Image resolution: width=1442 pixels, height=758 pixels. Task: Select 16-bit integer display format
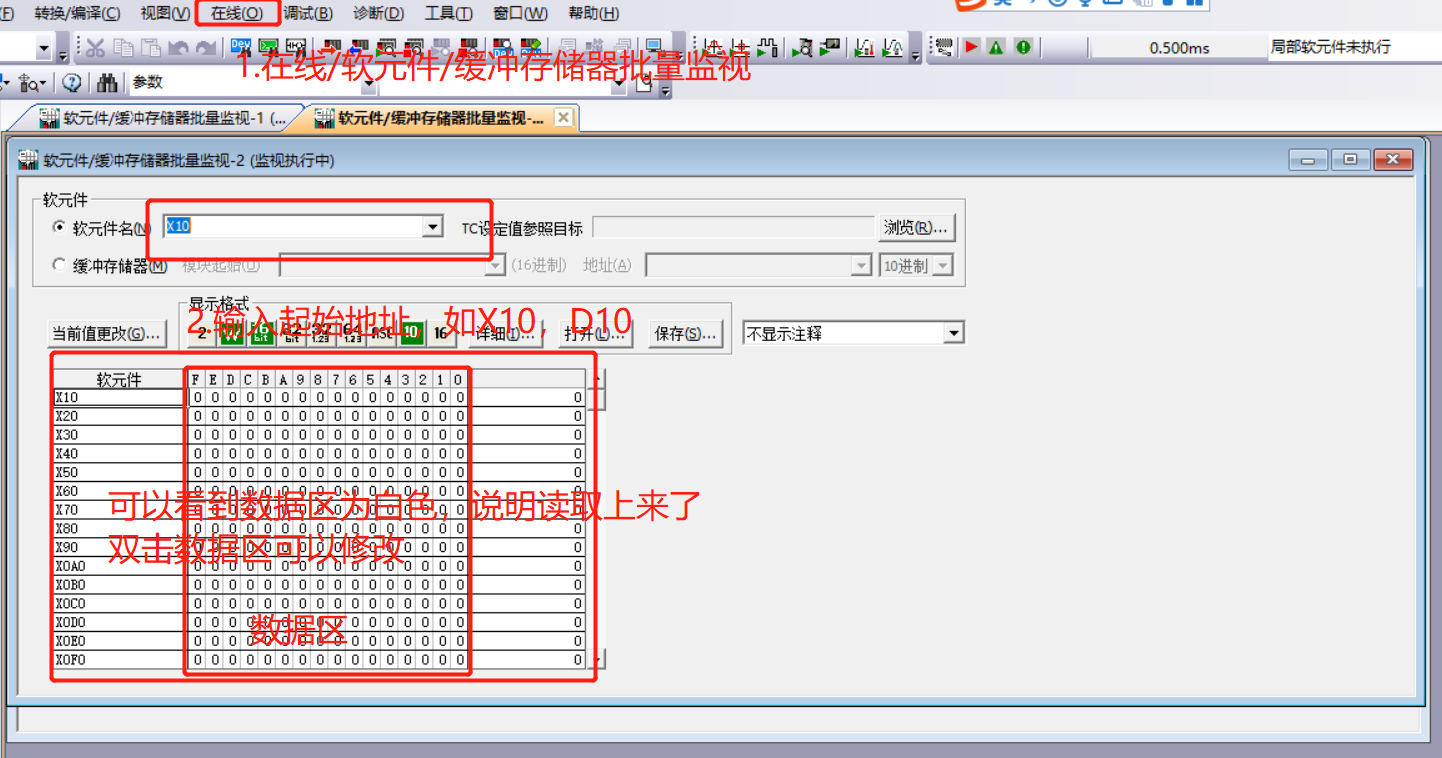tap(262, 334)
